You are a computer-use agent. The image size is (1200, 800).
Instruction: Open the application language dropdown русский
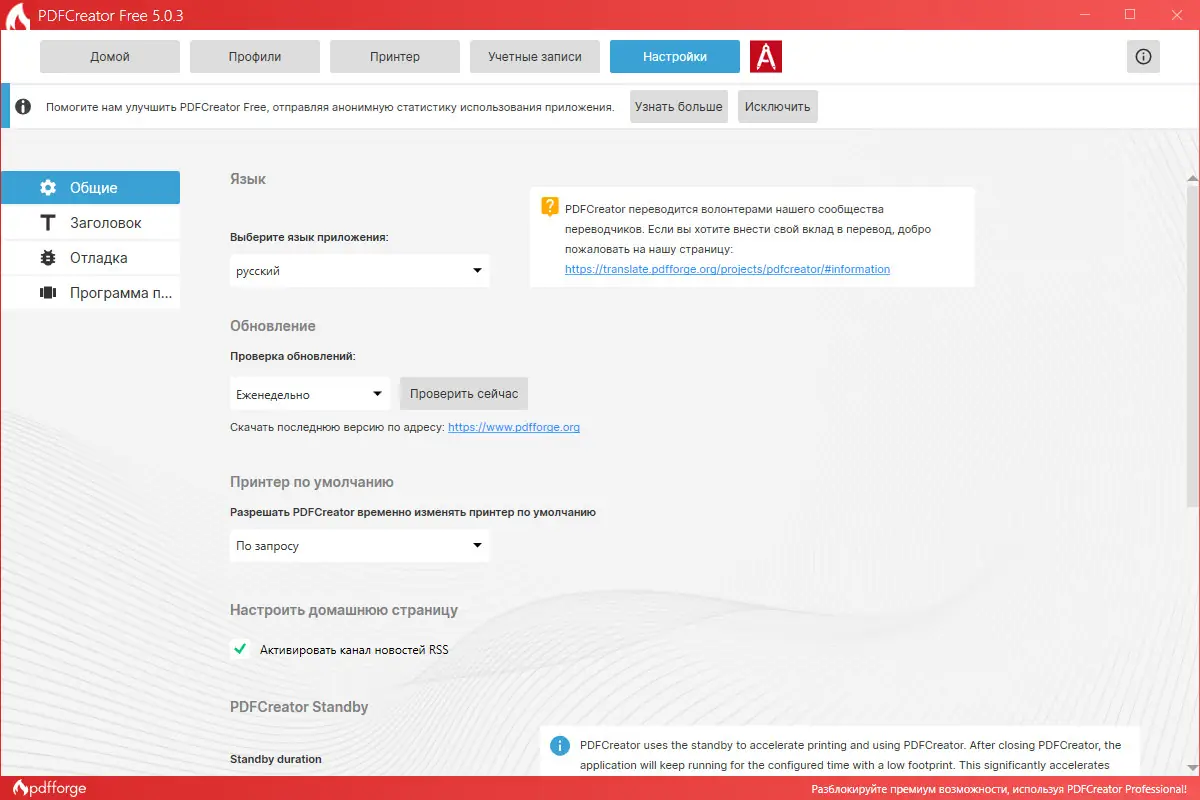360,271
